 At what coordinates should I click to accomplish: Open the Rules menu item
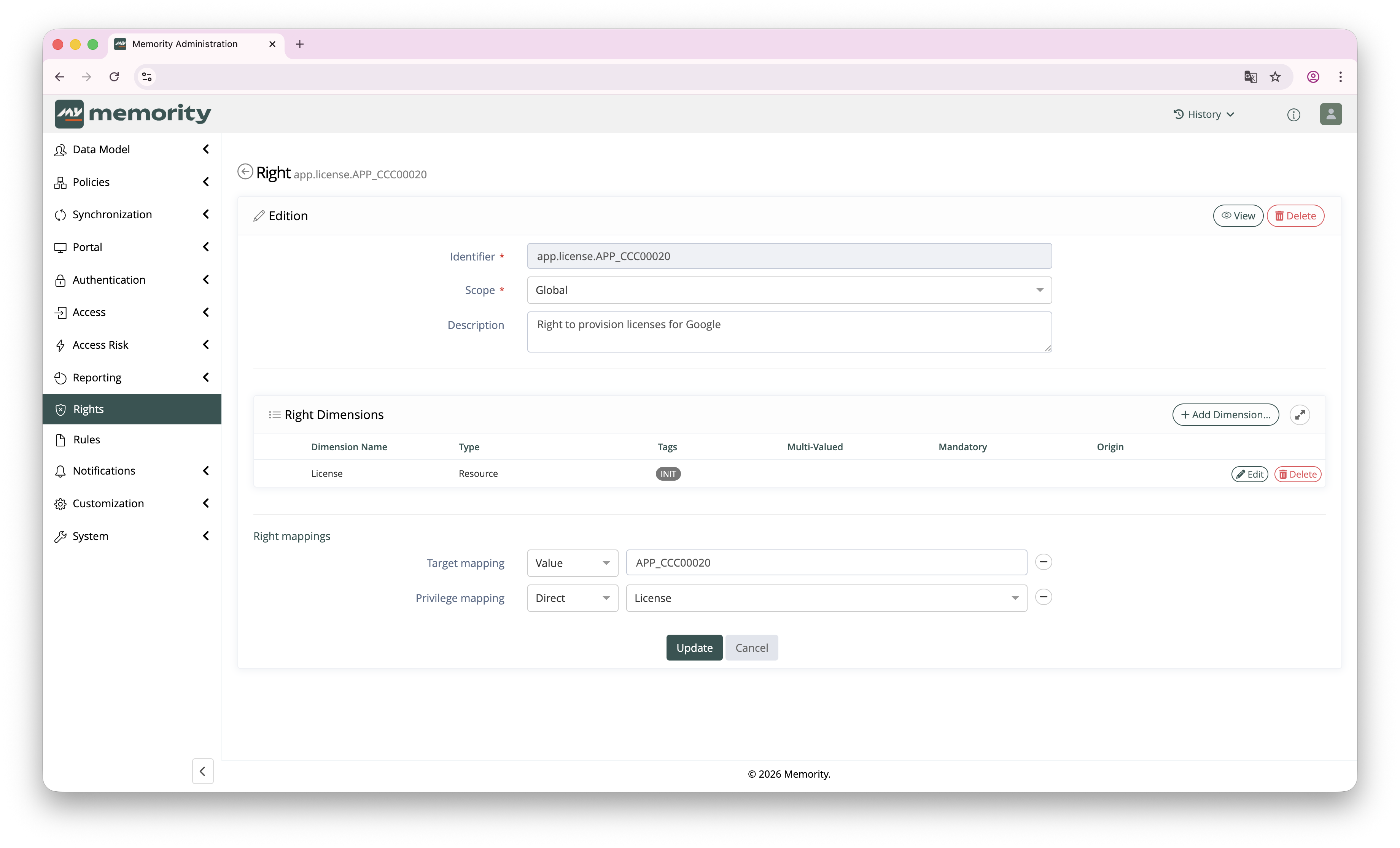click(132, 440)
